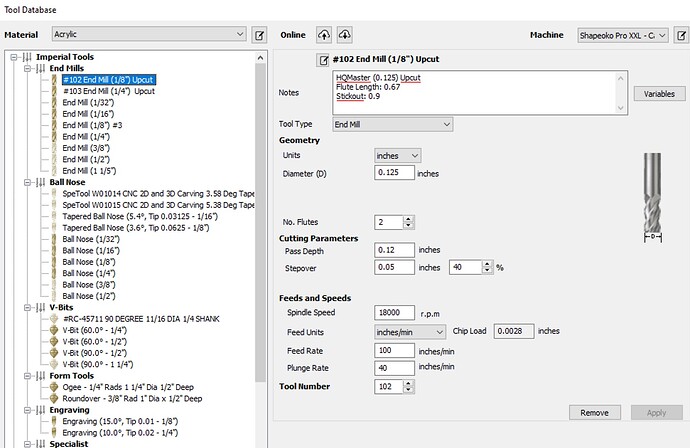Decrease the No. Flutes value

[x=408, y=225]
